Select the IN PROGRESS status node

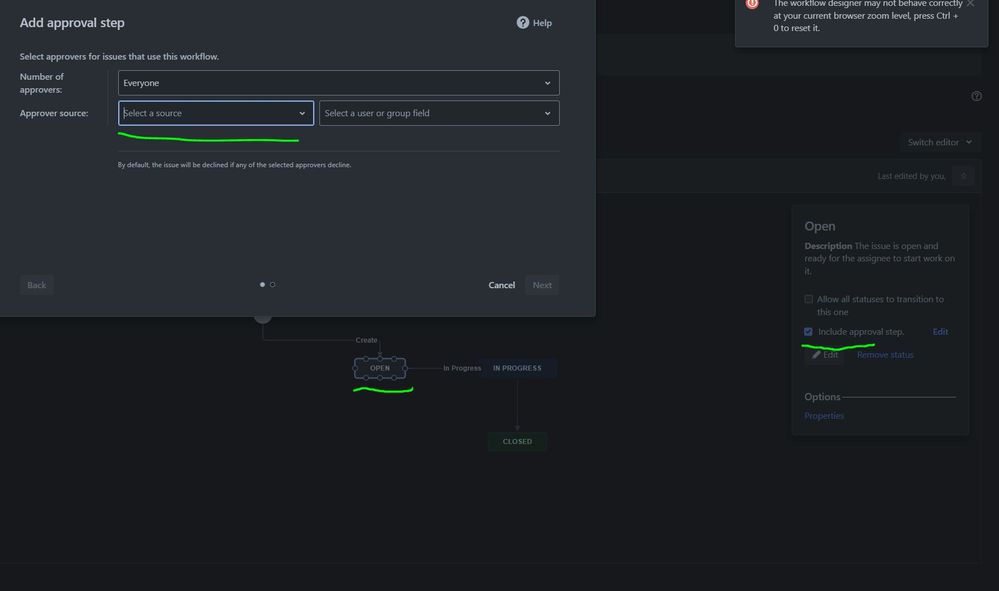click(x=517, y=368)
